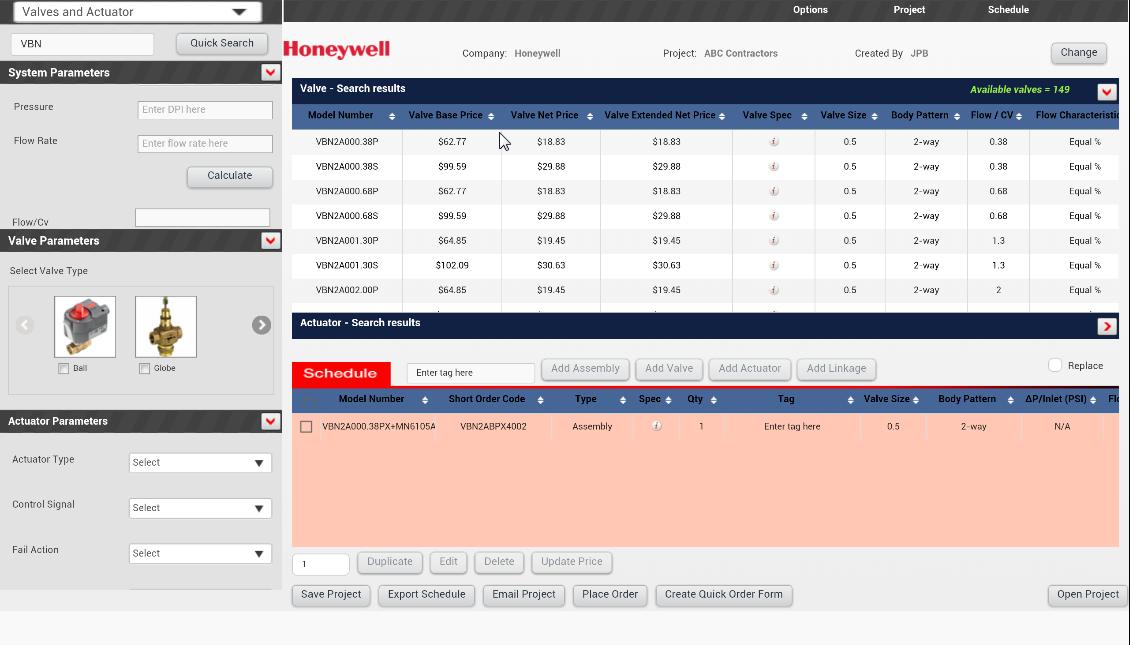Screen dimensions: 1130x645
Task: Enable the Ball valve type checkbox
Action: (x=64, y=369)
